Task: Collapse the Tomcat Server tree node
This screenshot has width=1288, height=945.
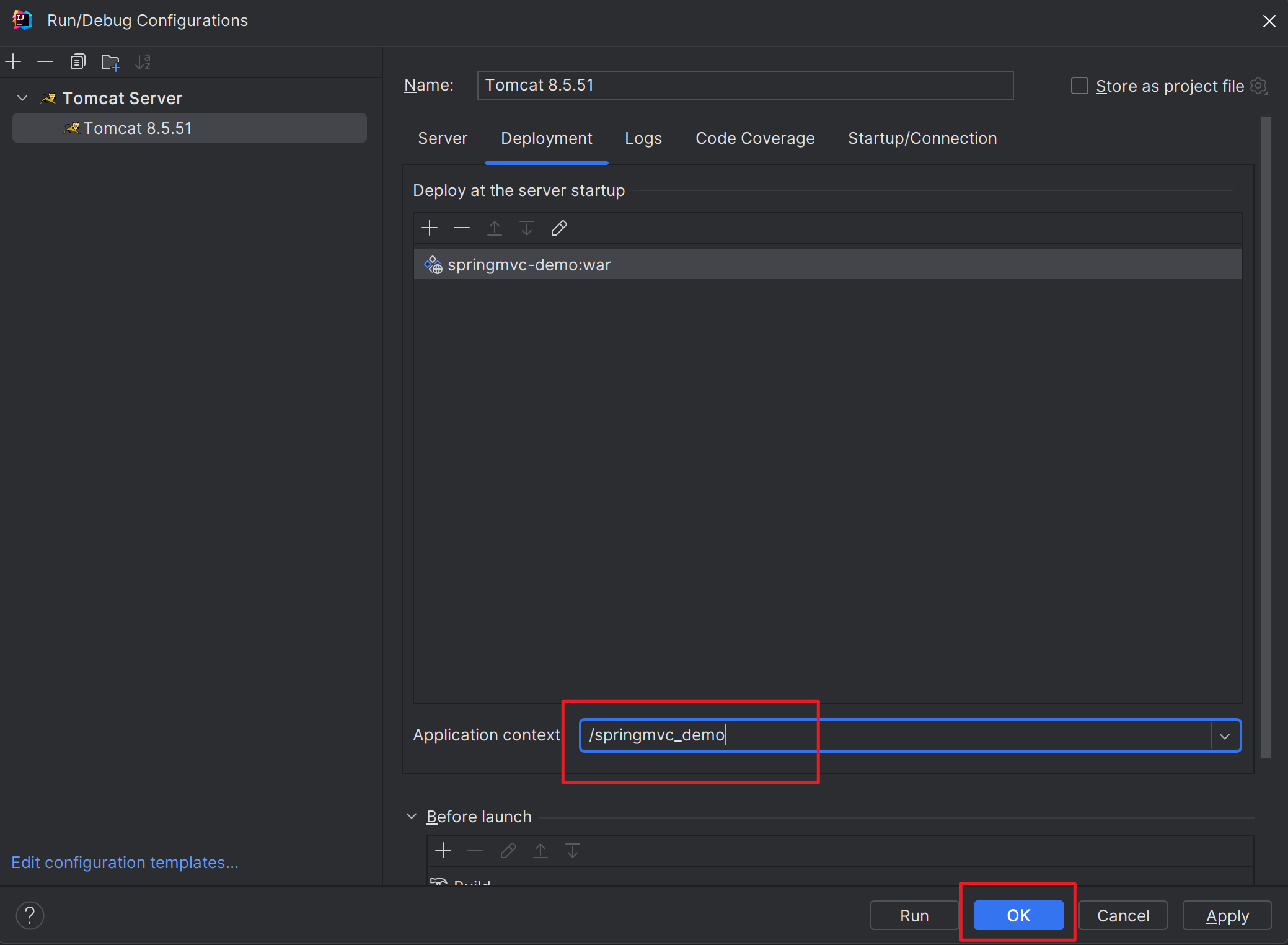Action: [x=23, y=98]
